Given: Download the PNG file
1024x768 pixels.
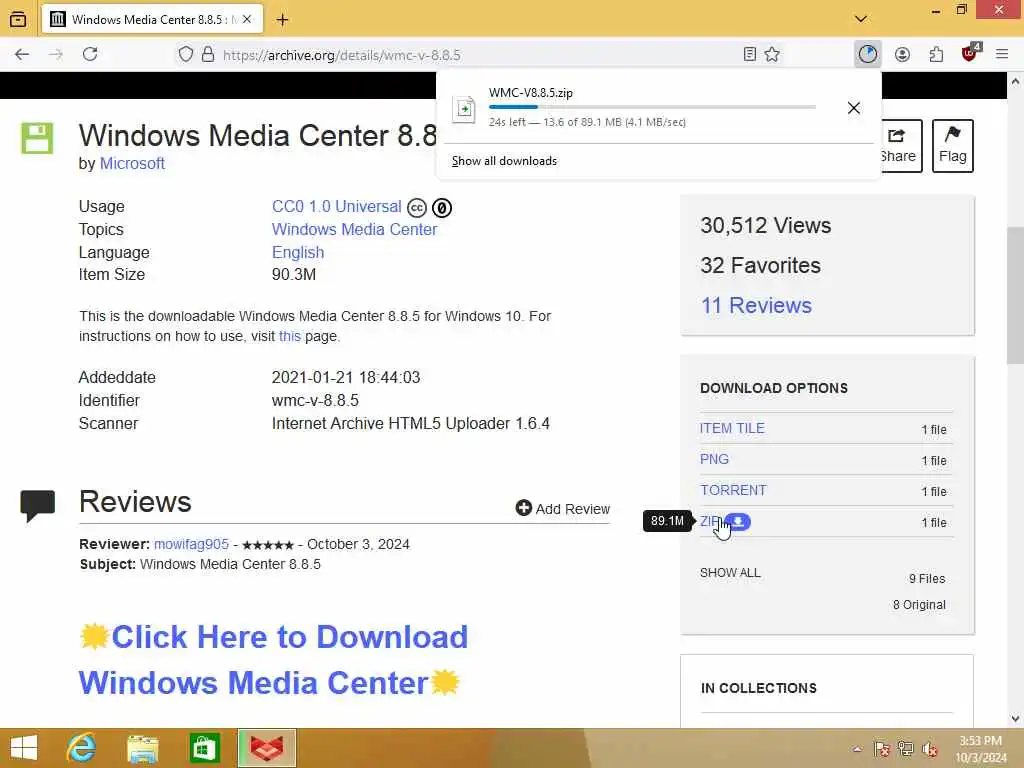Looking at the screenshot, I should tap(714, 459).
